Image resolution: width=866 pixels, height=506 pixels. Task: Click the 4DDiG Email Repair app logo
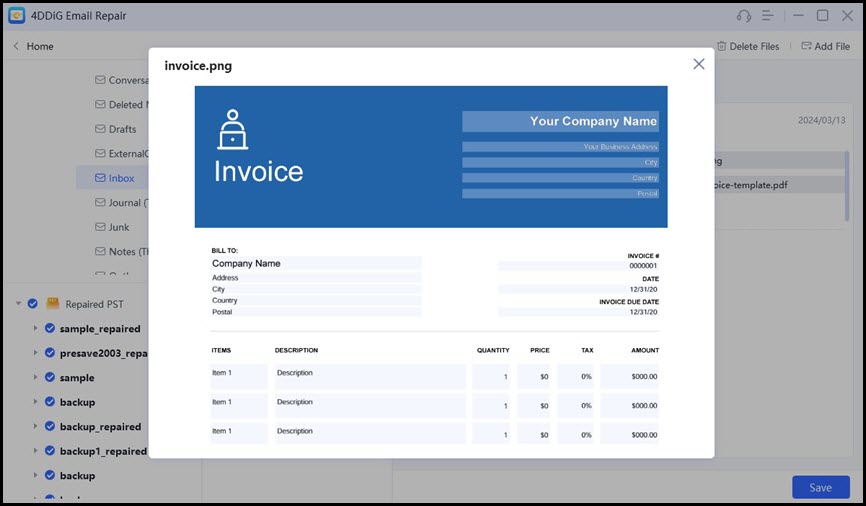pyautogui.click(x=17, y=15)
